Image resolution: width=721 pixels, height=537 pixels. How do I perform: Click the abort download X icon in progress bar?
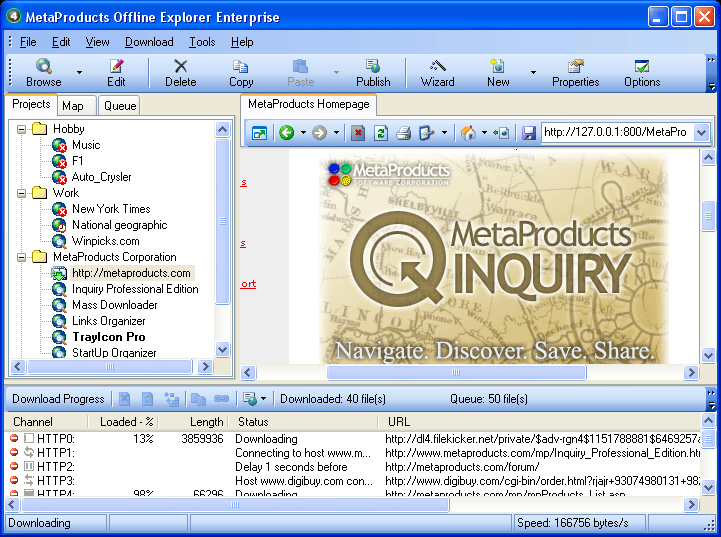[124, 399]
